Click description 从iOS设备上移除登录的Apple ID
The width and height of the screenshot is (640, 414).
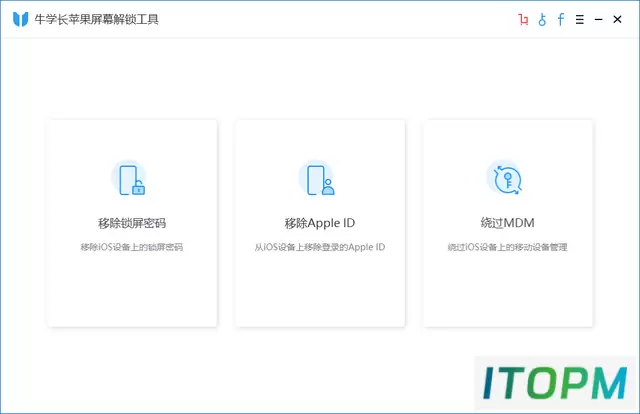tap(320, 247)
